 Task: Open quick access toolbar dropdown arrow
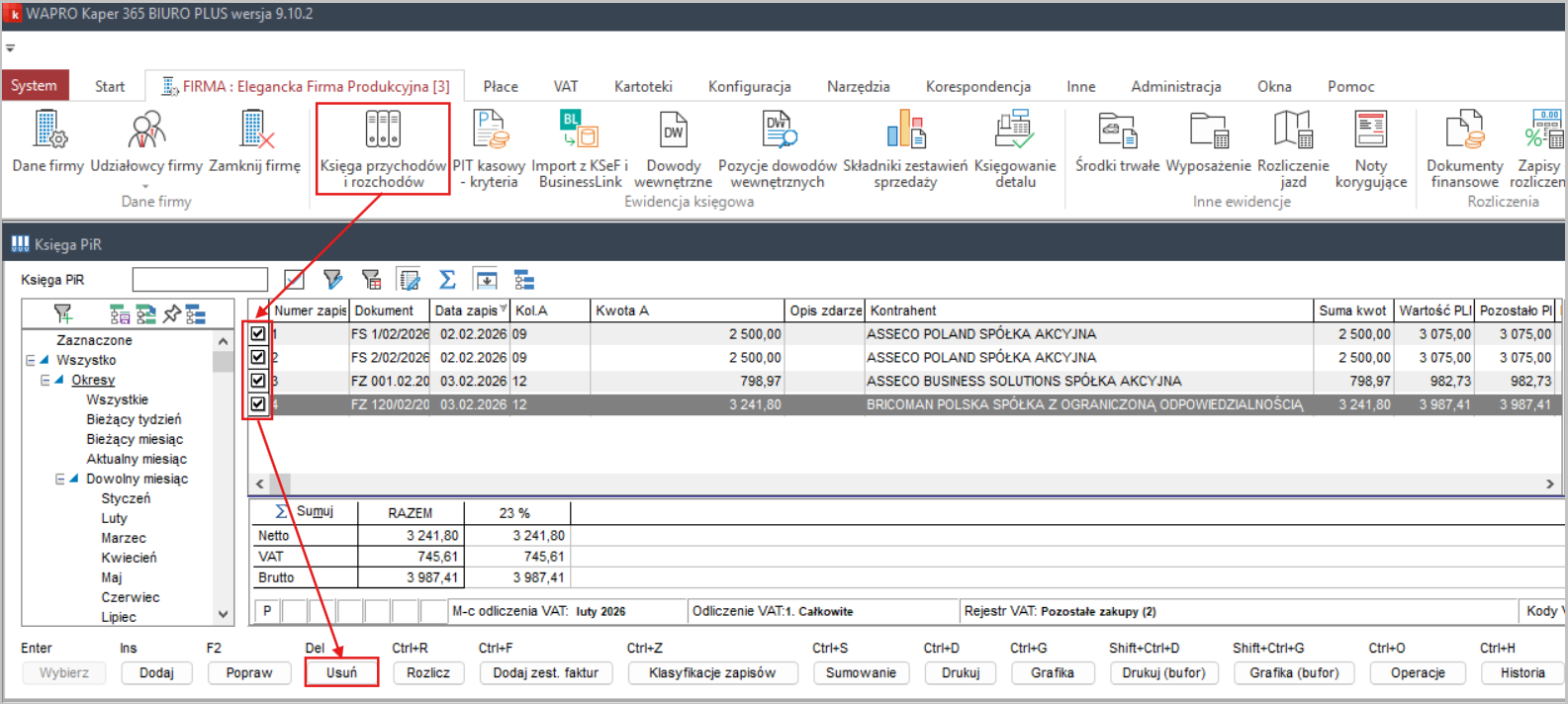click(x=10, y=47)
